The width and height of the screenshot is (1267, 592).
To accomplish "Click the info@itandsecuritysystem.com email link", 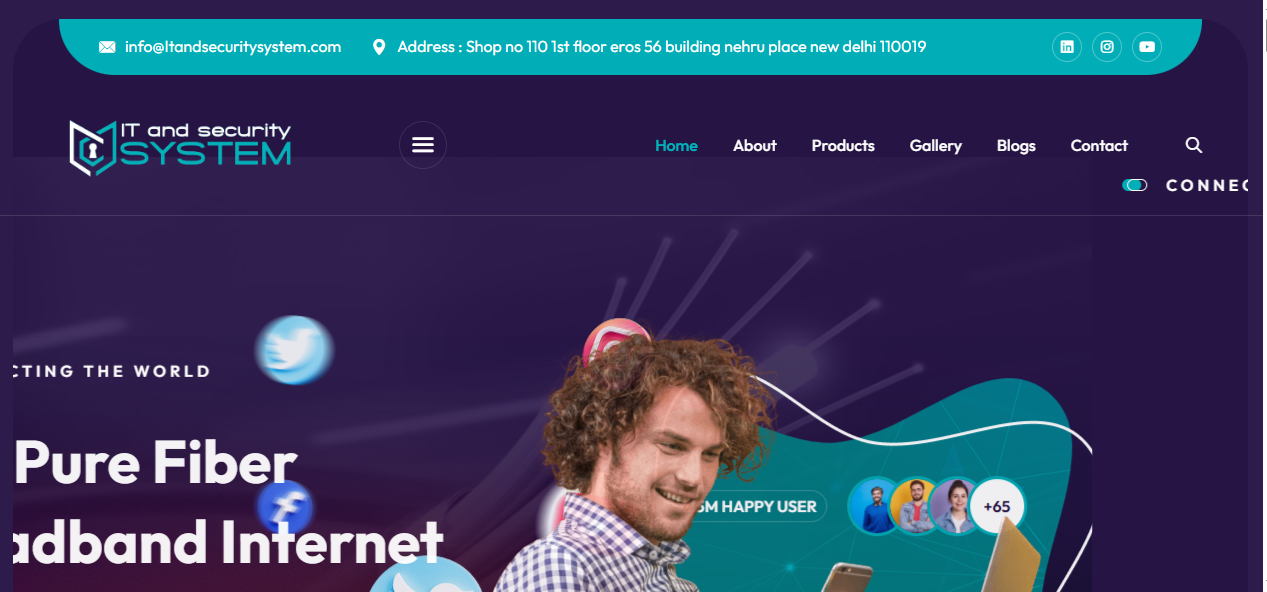I will click(x=233, y=47).
